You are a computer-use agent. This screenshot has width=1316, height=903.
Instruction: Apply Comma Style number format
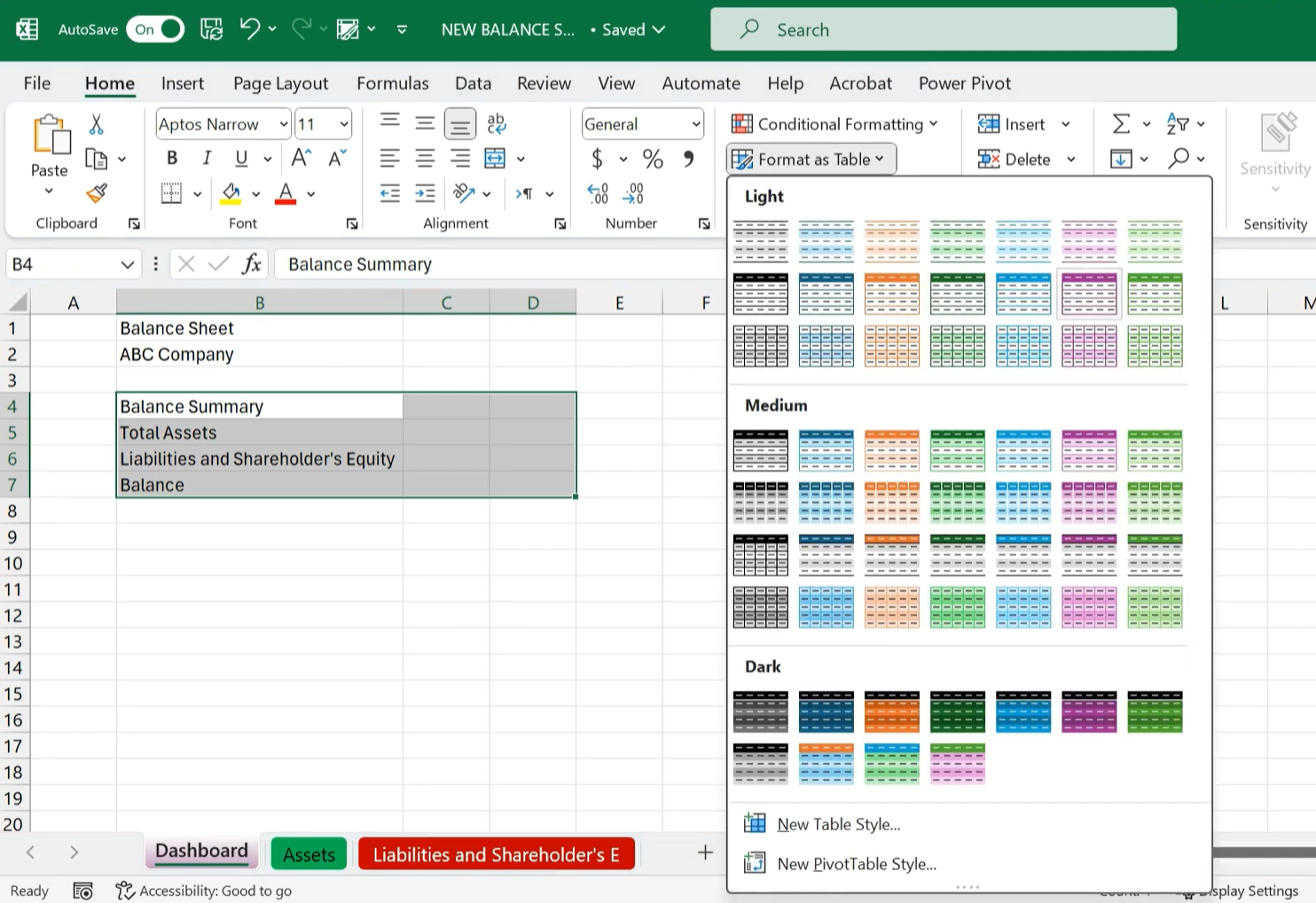click(x=688, y=159)
